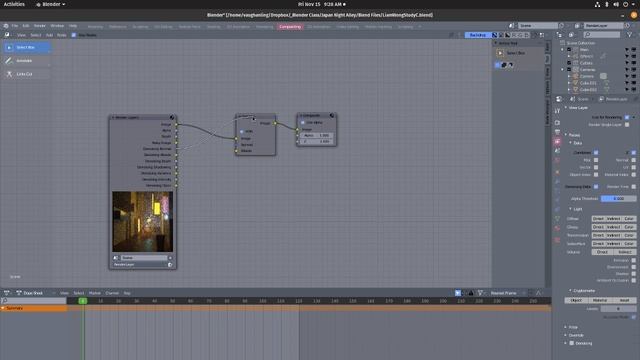Enable Render Single Layer checkbox

pyautogui.click(x=627, y=125)
